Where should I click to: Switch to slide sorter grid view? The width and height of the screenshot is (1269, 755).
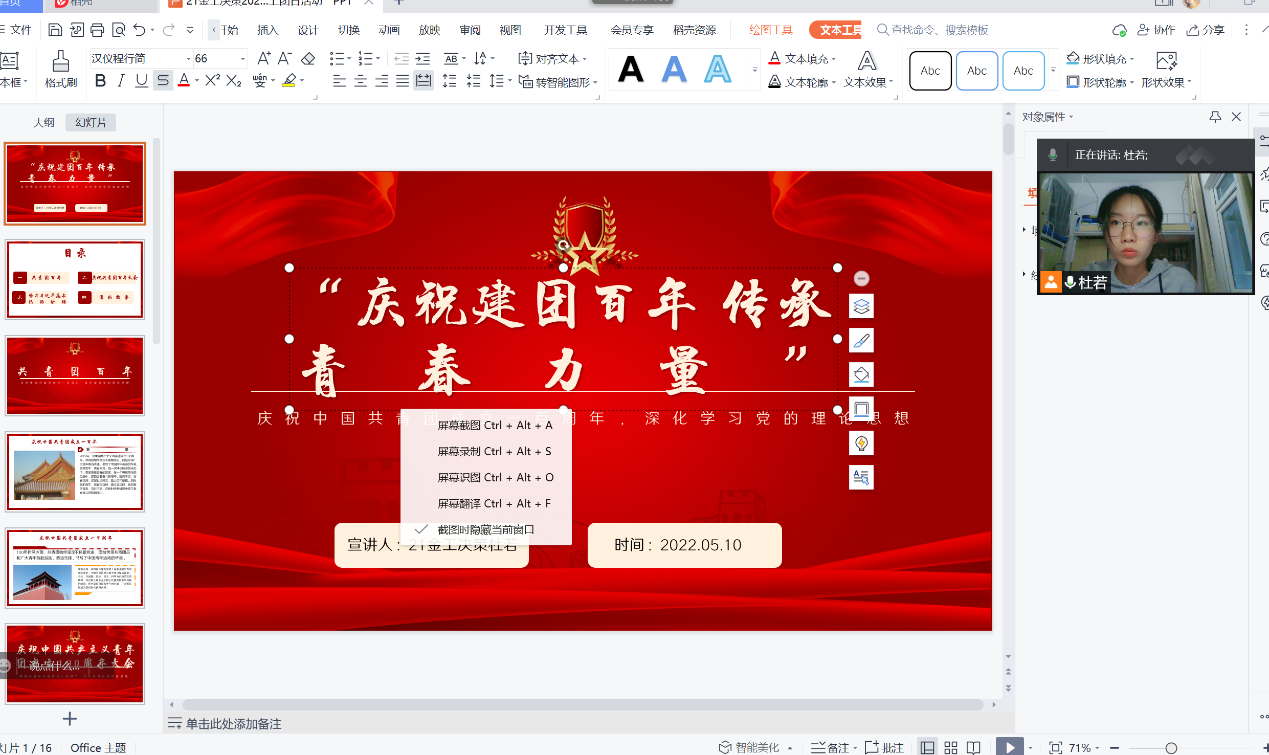[x=949, y=747]
